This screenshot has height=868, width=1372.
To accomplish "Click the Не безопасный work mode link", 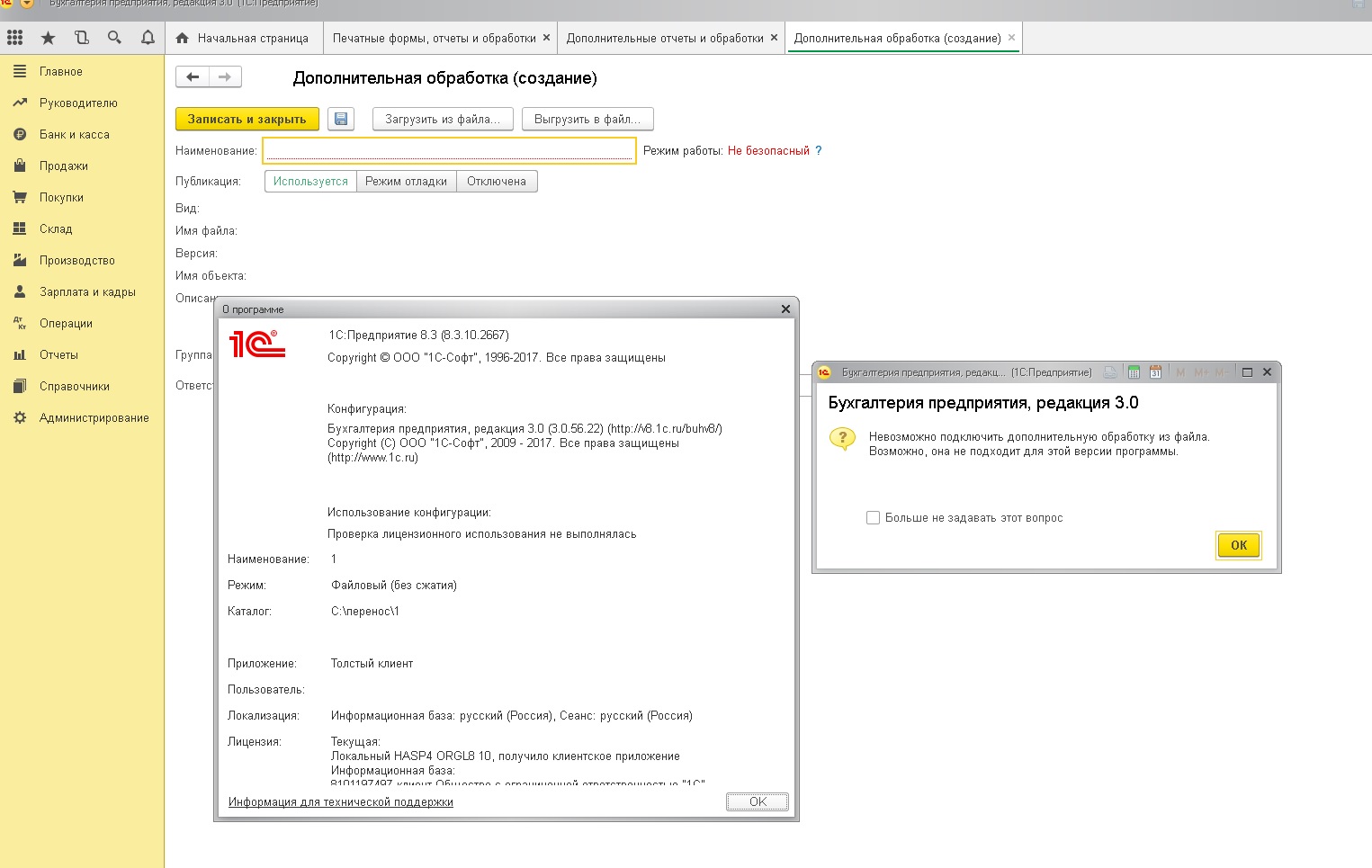I will pyautogui.click(x=768, y=151).
